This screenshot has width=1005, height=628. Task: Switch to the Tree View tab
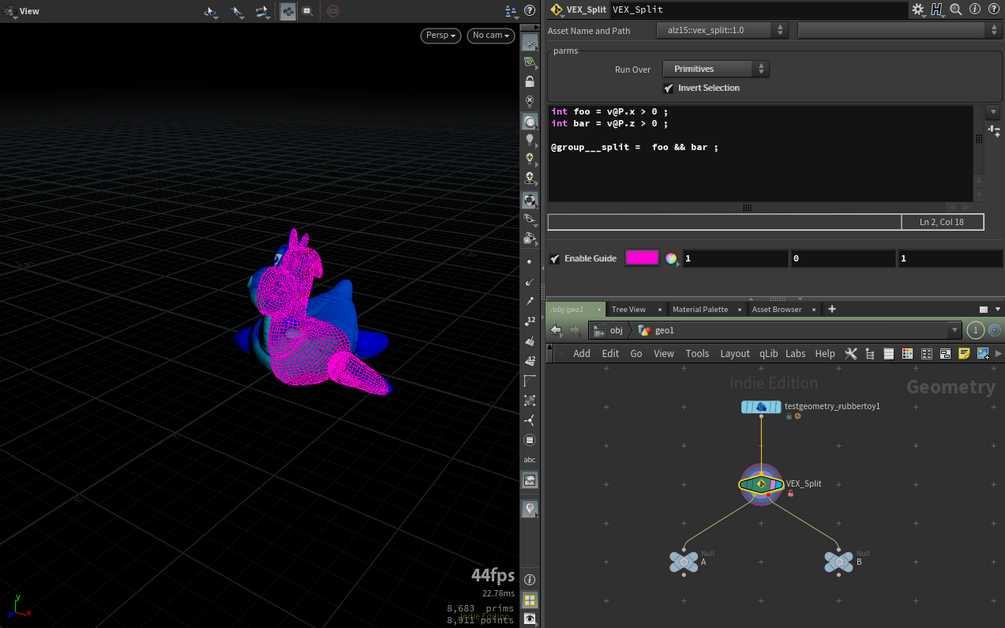[x=628, y=309]
